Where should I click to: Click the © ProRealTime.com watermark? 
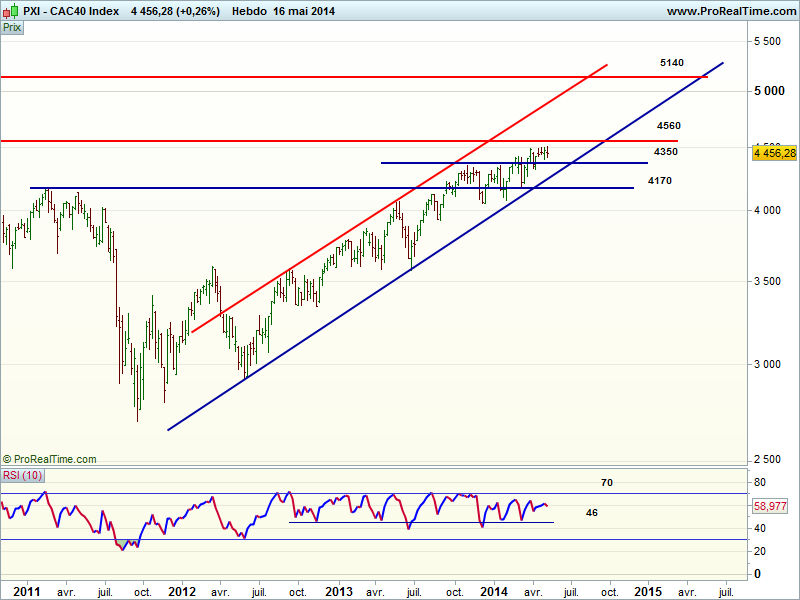click(50, 459)
